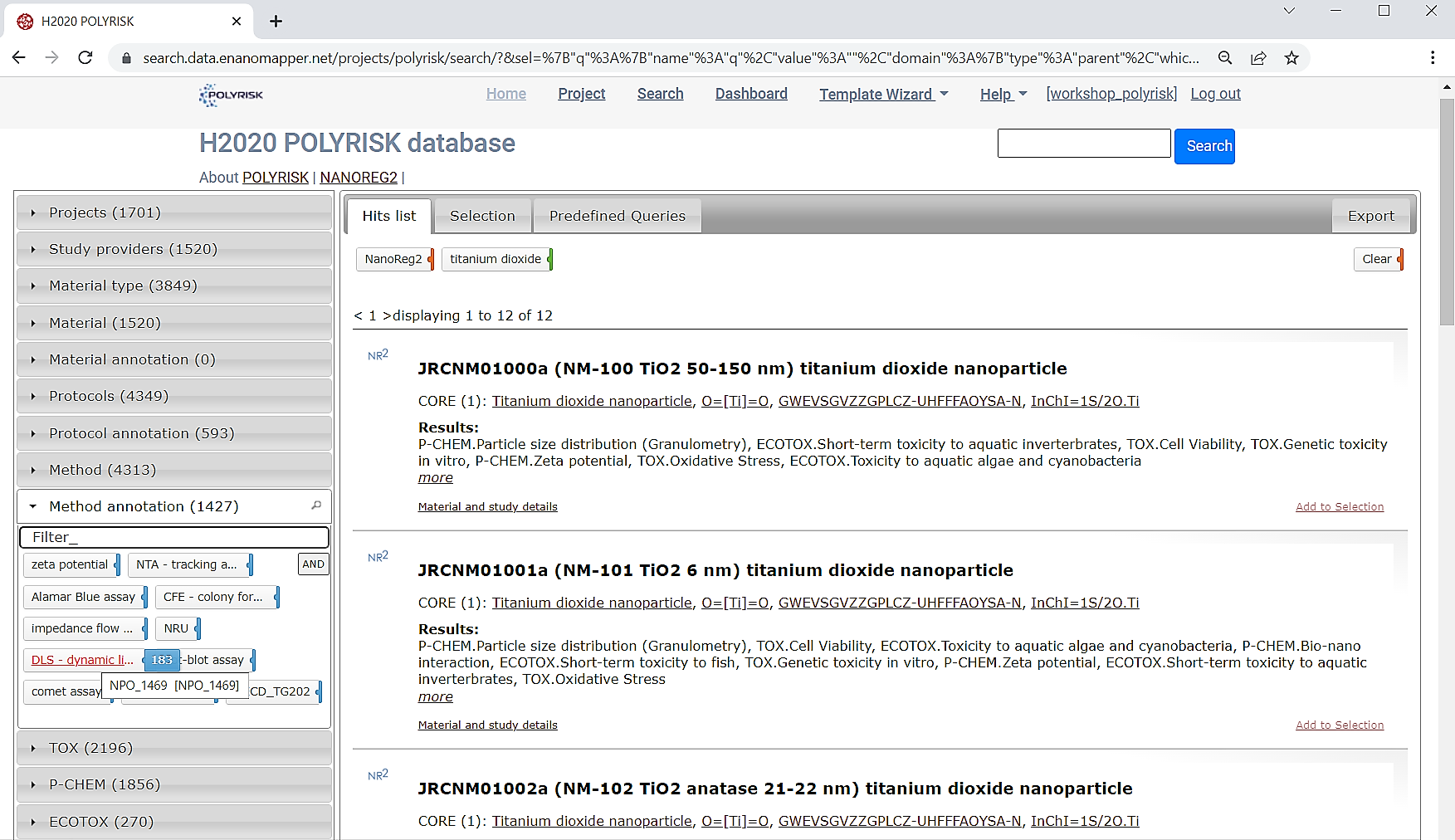Image resolution: width=1455 pixels, height=840 pixels.
Task: Open the Template Wizard dropdown menu
Action: (x=883, y=95)
